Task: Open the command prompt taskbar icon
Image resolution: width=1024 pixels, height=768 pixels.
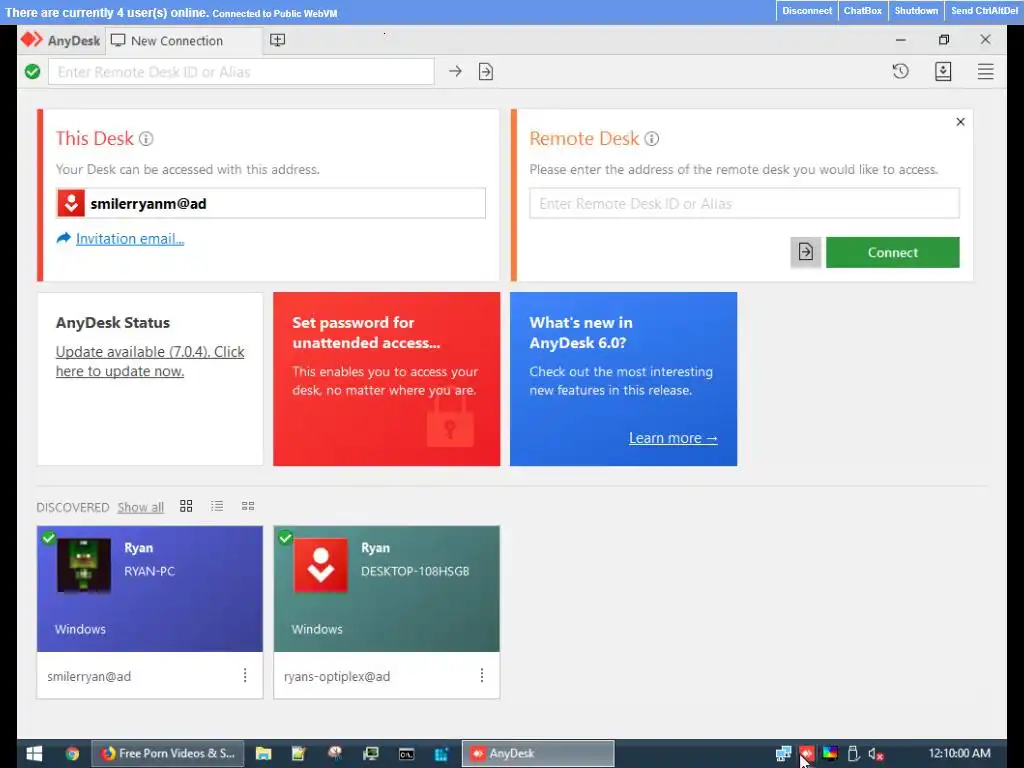Action: [406, 754]
